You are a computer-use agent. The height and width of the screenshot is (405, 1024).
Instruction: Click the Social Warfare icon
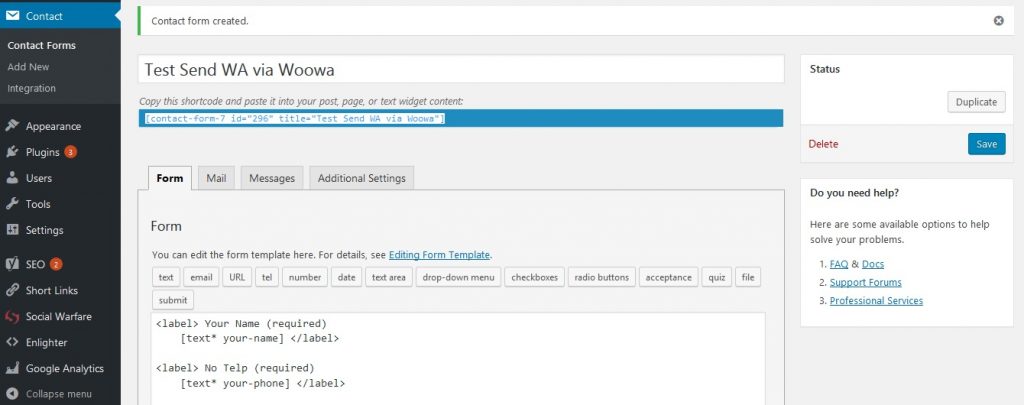[x=12, y=317]
